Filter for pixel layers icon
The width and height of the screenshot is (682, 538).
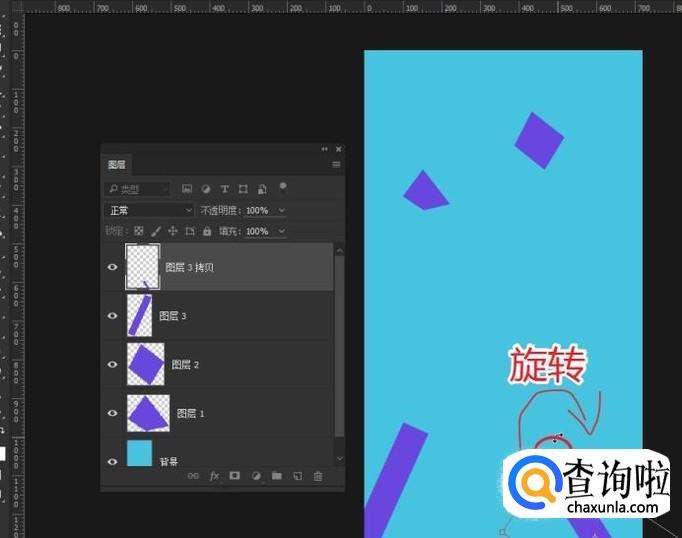[x=187, y=189]
